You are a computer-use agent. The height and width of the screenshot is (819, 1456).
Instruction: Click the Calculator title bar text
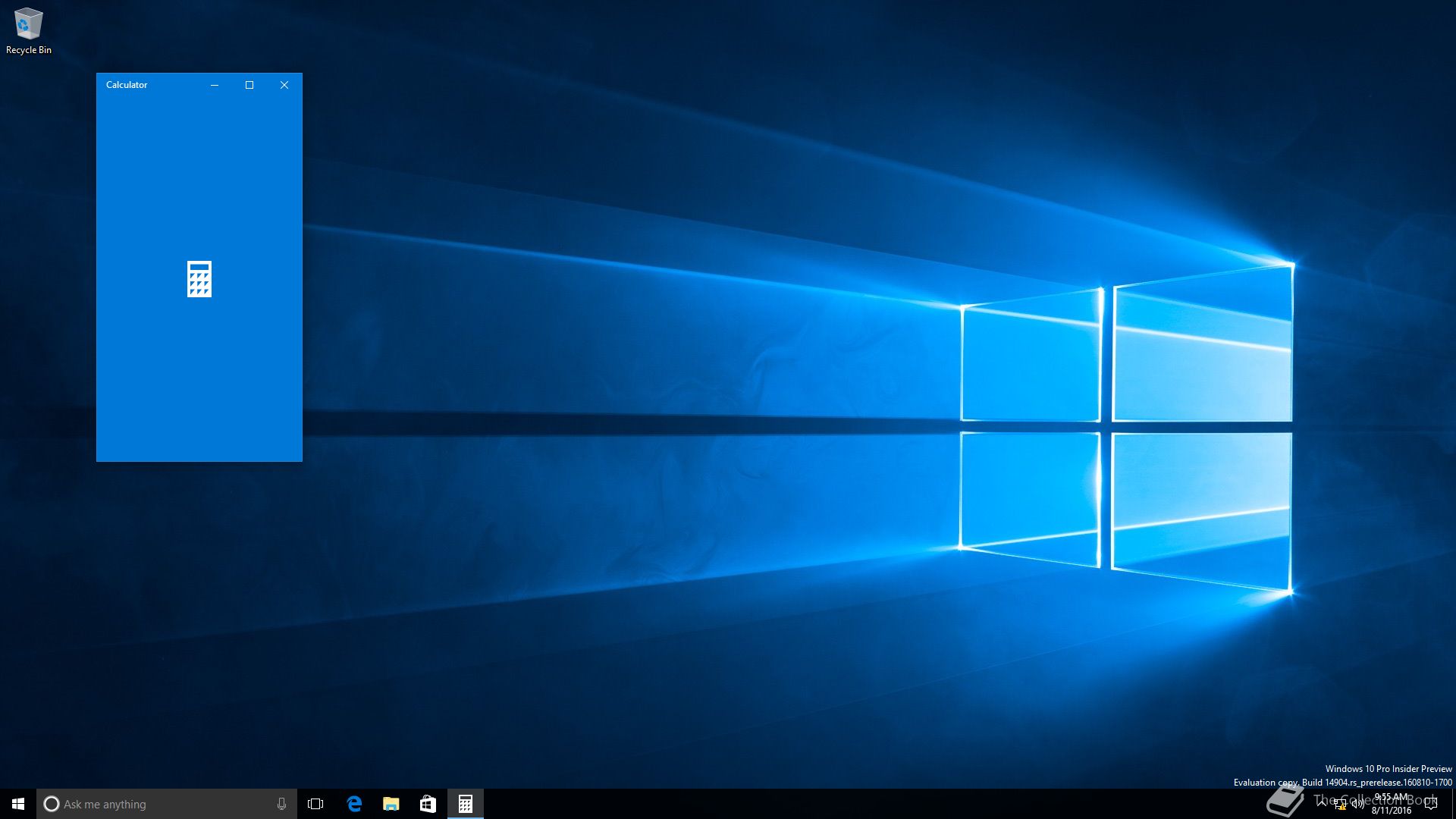127,85
